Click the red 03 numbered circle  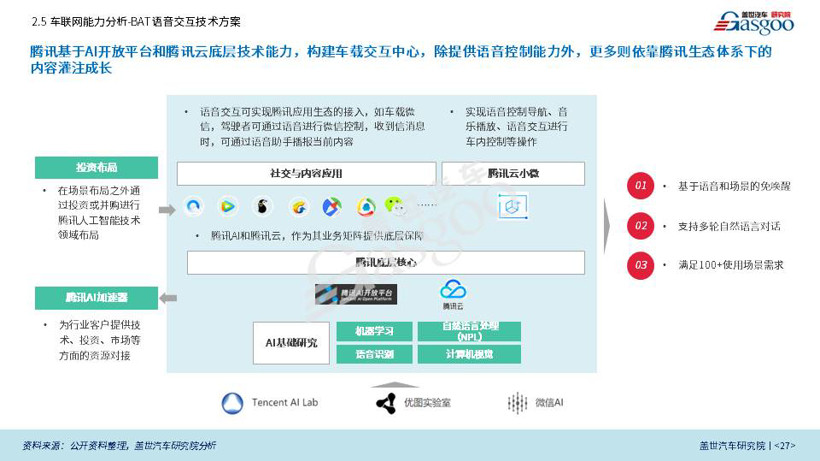tap(641, 265)
